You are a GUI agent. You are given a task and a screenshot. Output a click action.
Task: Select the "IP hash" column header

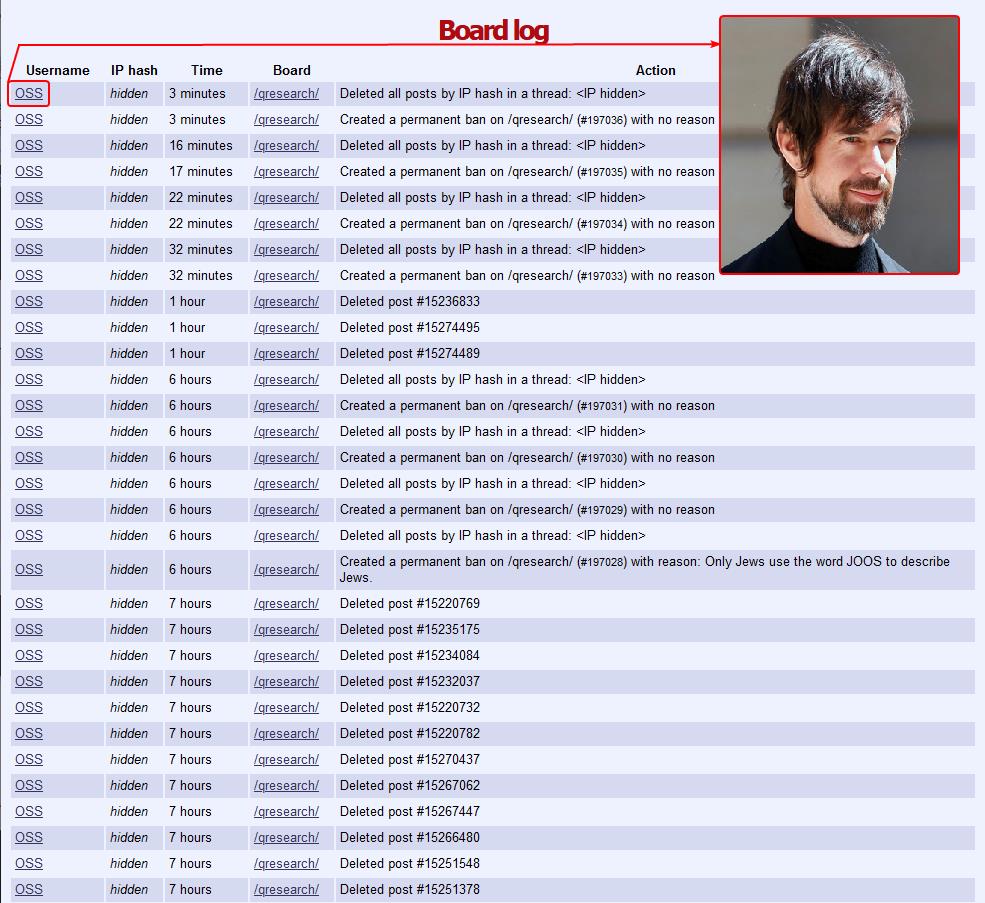pyautogui.click(x=134, y=70)
